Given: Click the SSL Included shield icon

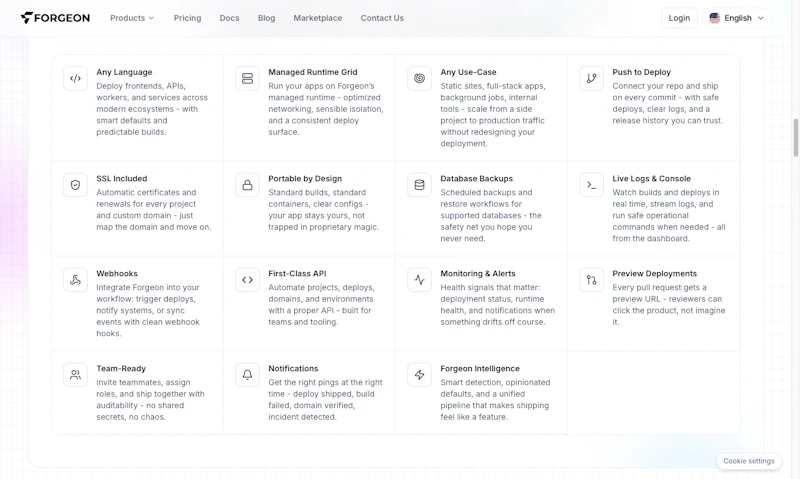Looking at the screenshot, I should [x=76, y=185].
